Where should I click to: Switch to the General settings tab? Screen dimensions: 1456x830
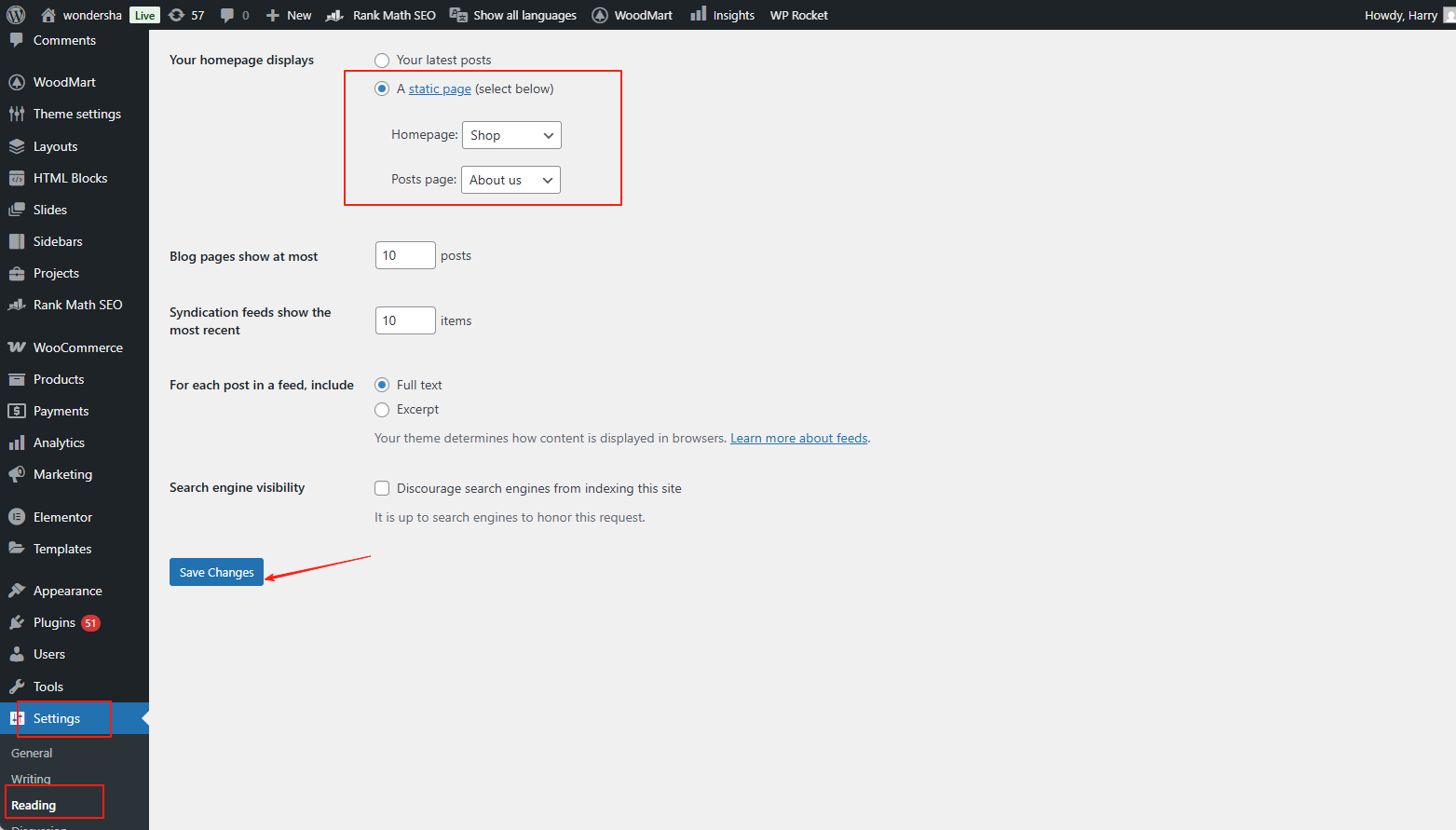31,752
